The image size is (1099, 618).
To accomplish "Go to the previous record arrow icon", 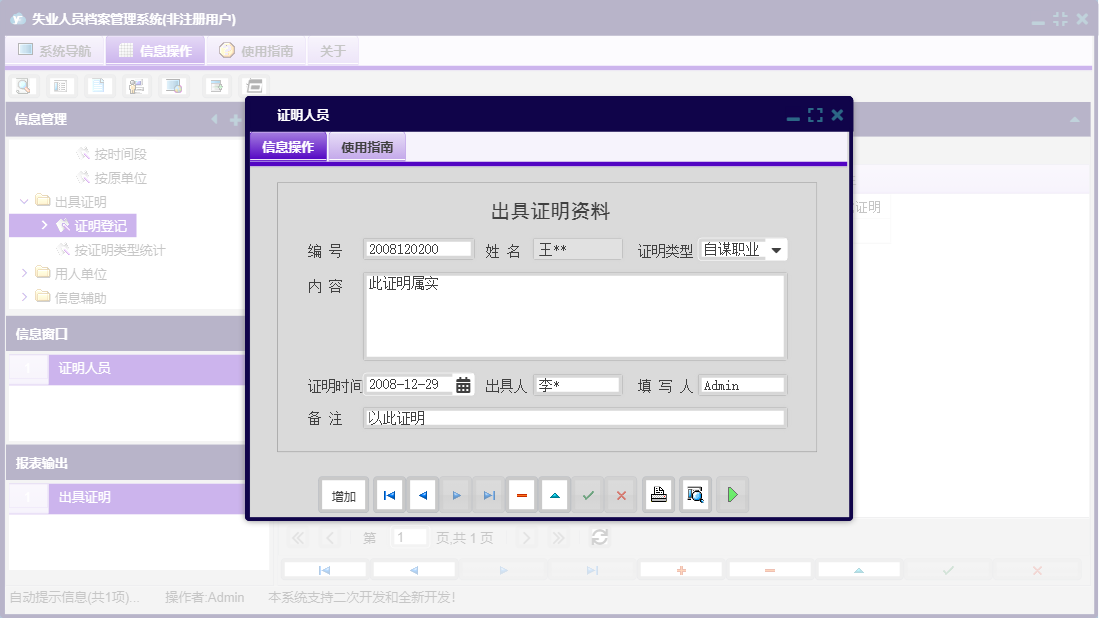I will [x=421, y=494].
